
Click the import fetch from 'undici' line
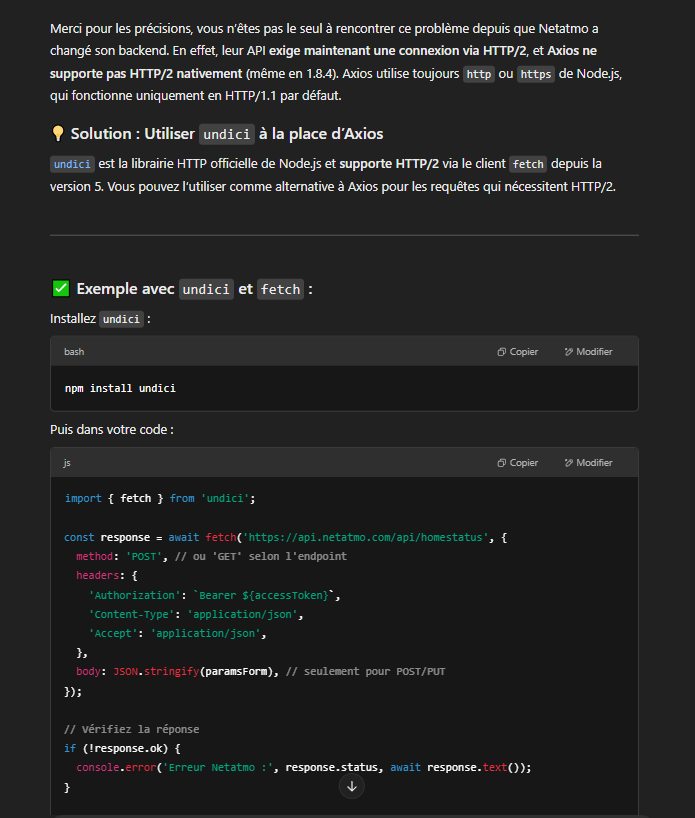pos(160,498)
